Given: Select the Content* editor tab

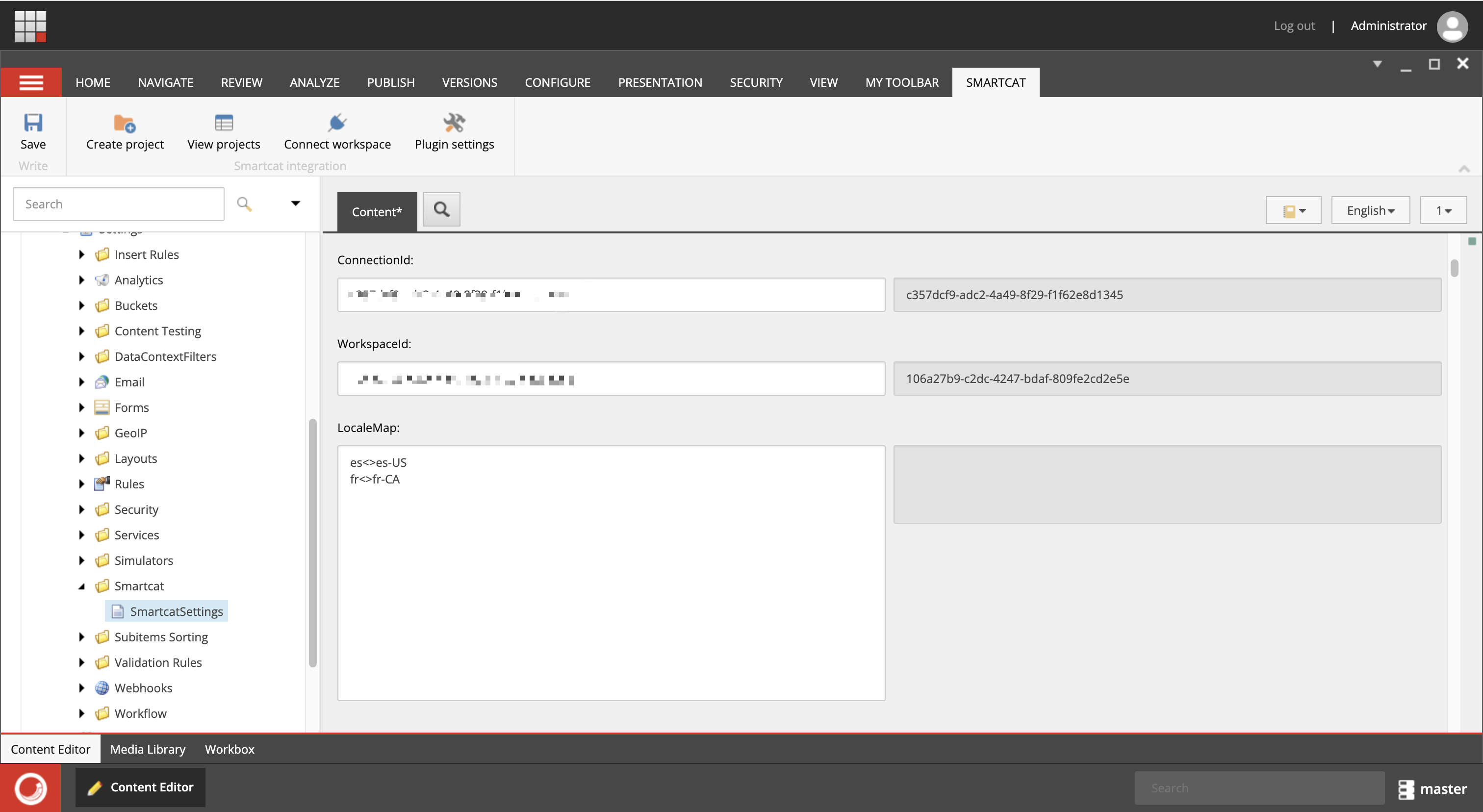Looking at the screenshot, I should [377, 212].
